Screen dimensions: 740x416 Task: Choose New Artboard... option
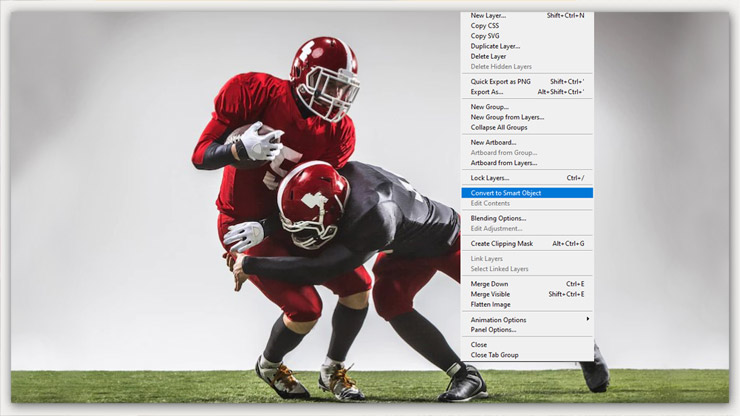(492, 142)
